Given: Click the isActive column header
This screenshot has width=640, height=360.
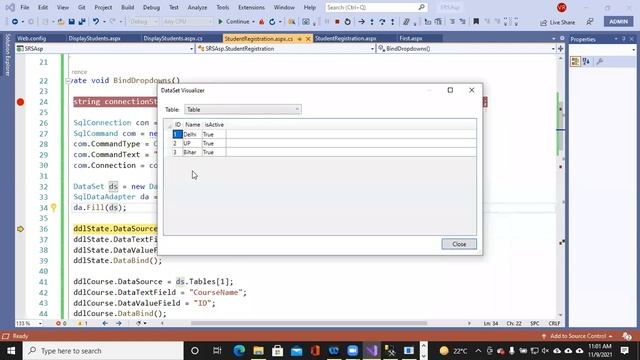Looking at the screenshot, I should pyautogui.click(x=214, y=124).
